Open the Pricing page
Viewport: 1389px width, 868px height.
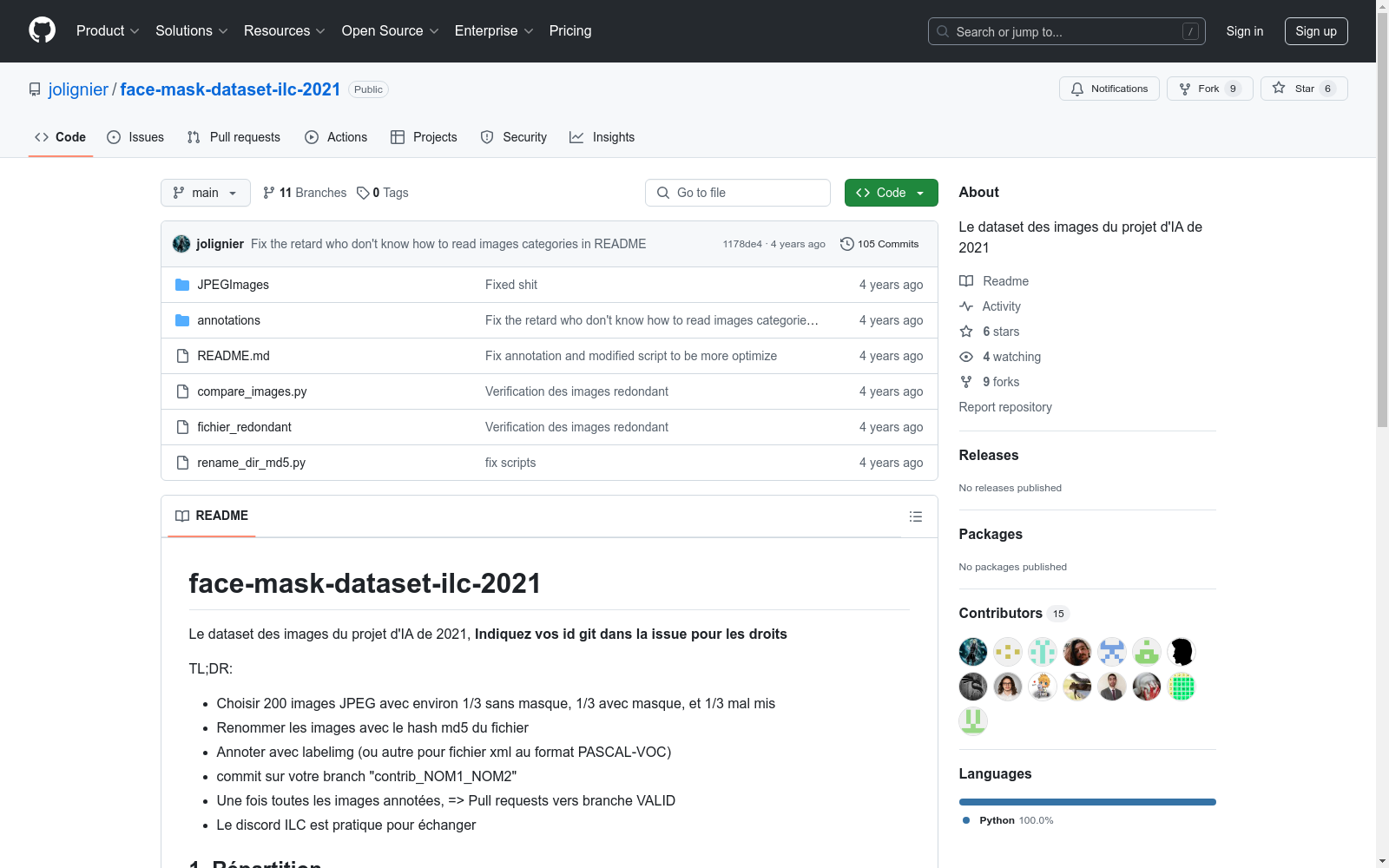click(570, 30)
